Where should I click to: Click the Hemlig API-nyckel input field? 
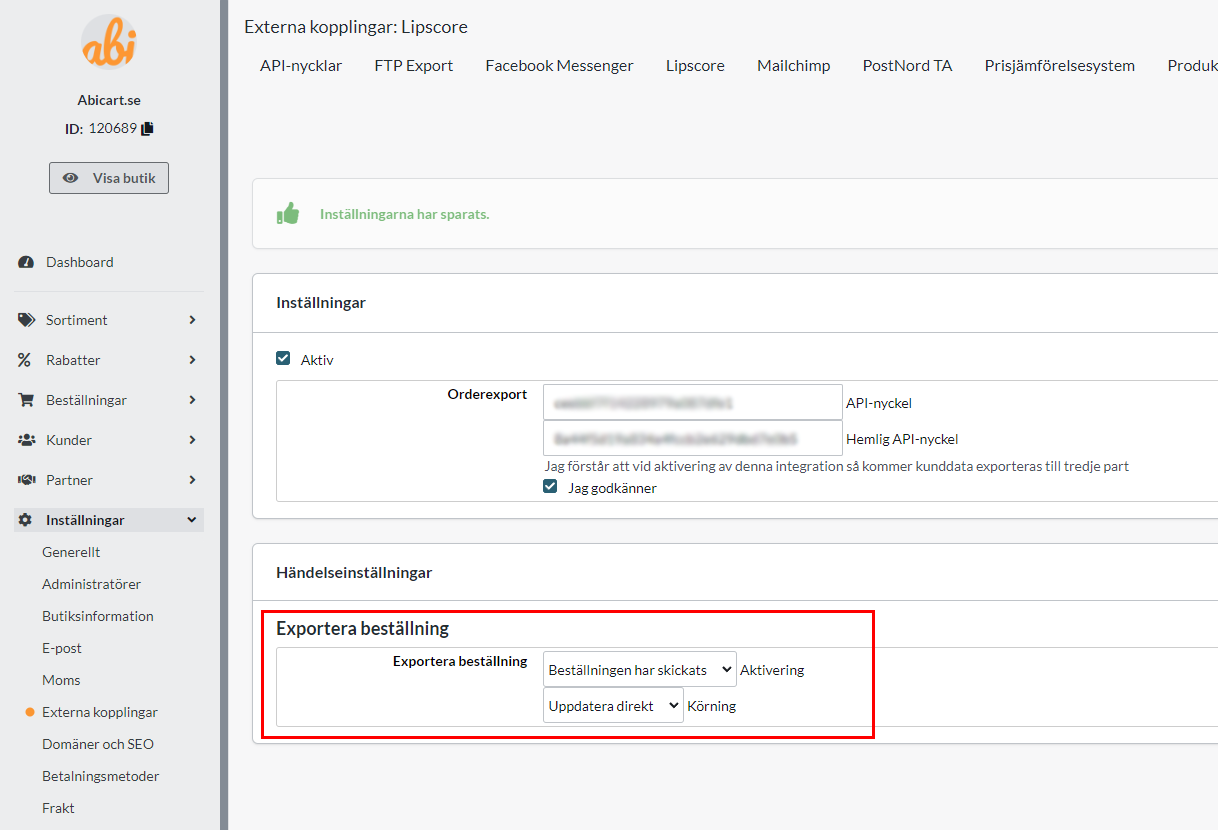pyautogui.click(x=692, y=438)
